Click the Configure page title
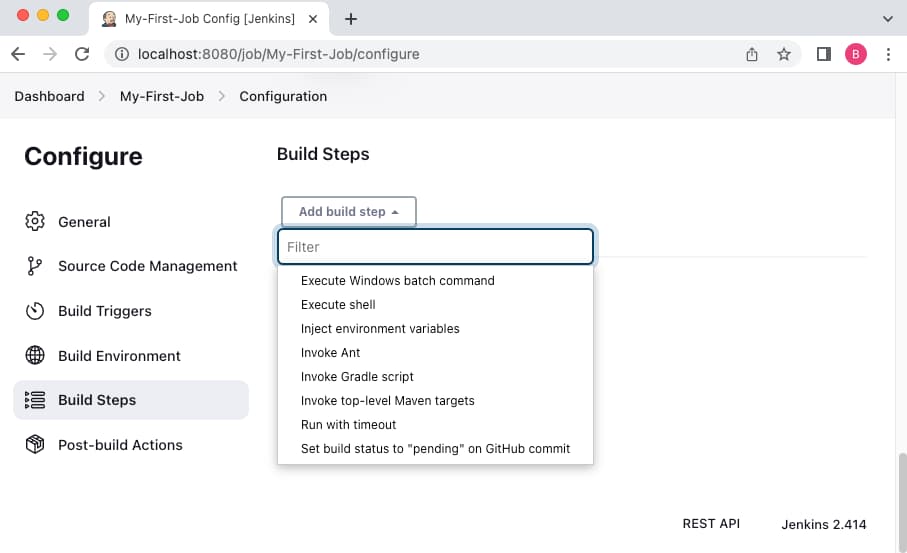The height and width of the screenshot is (553, 907). coord(83,156)
